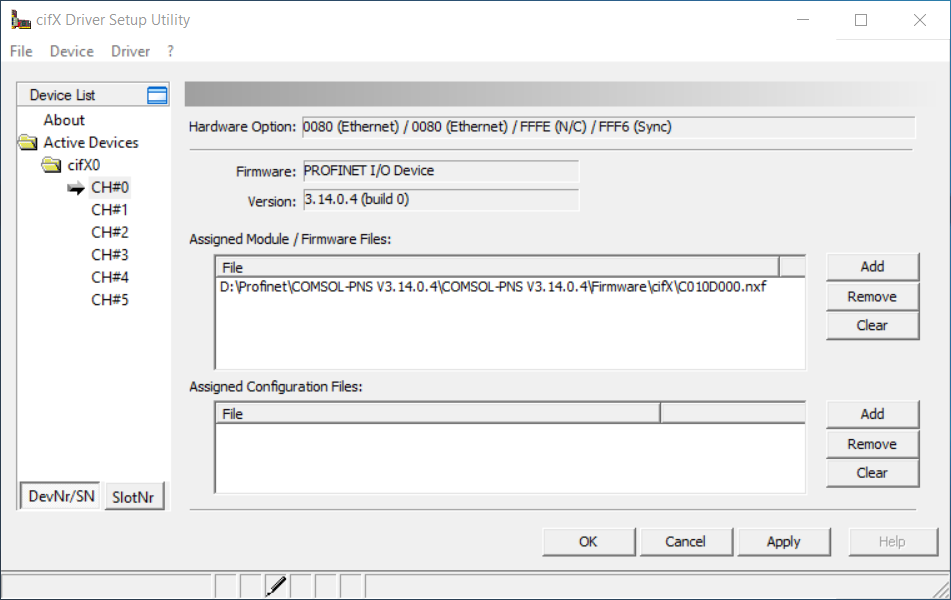
Task: Click the Active Devices folder icon
Action: tap(27, 143)
